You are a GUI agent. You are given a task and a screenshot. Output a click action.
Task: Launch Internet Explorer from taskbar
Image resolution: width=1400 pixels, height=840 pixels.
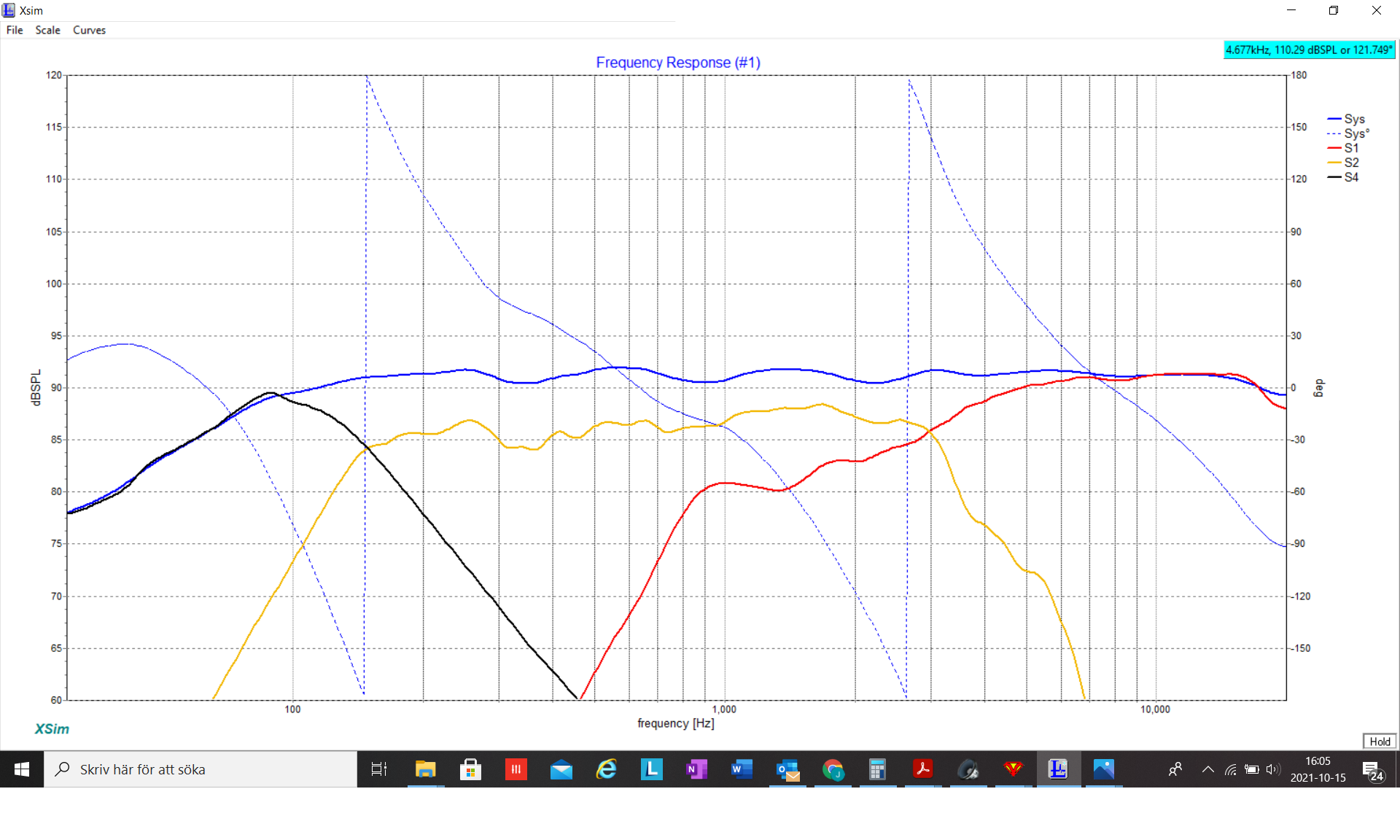[x=607, y=769]
